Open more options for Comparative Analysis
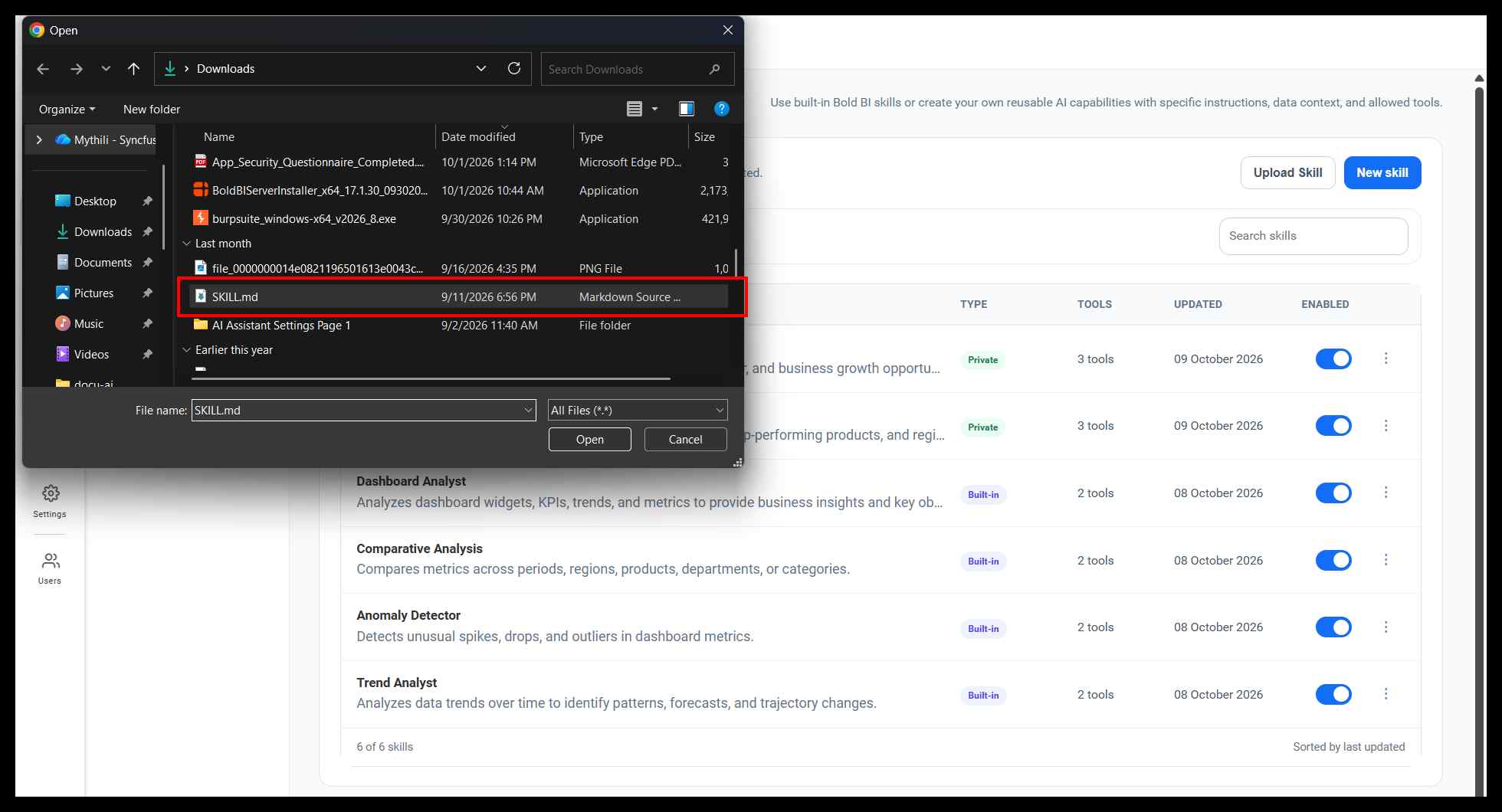Viewport: 1502px width, 812px height. 1386,560
